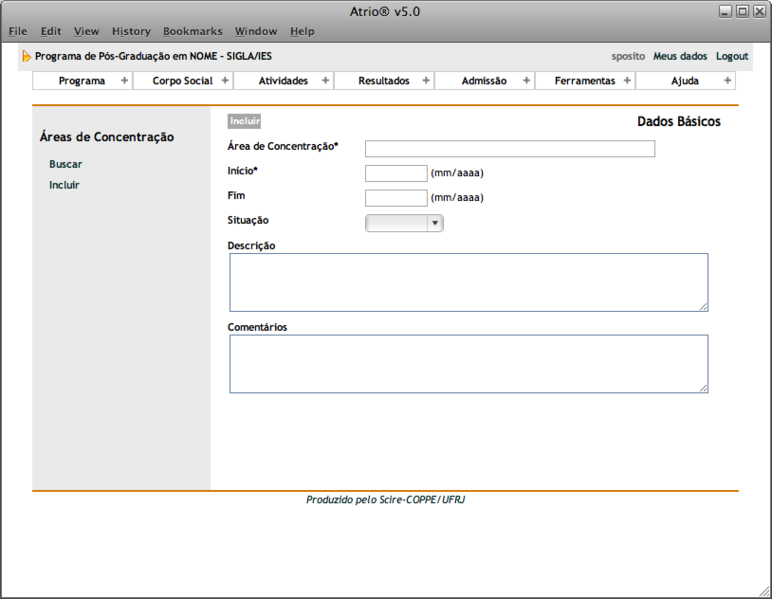The image size is (772, 599).
Task: Open the Meus dados link
Action: (x=680, y=57)
